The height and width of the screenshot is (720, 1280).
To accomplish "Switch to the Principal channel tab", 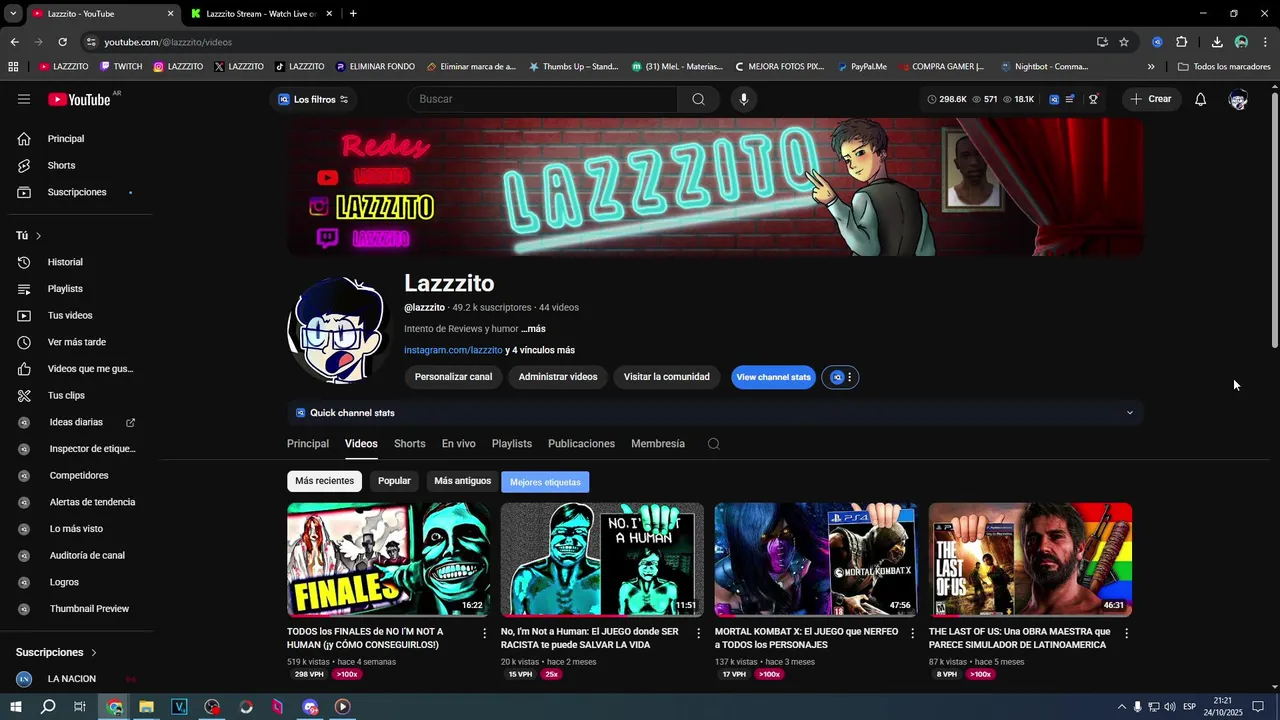I will [x=308, y=444].
